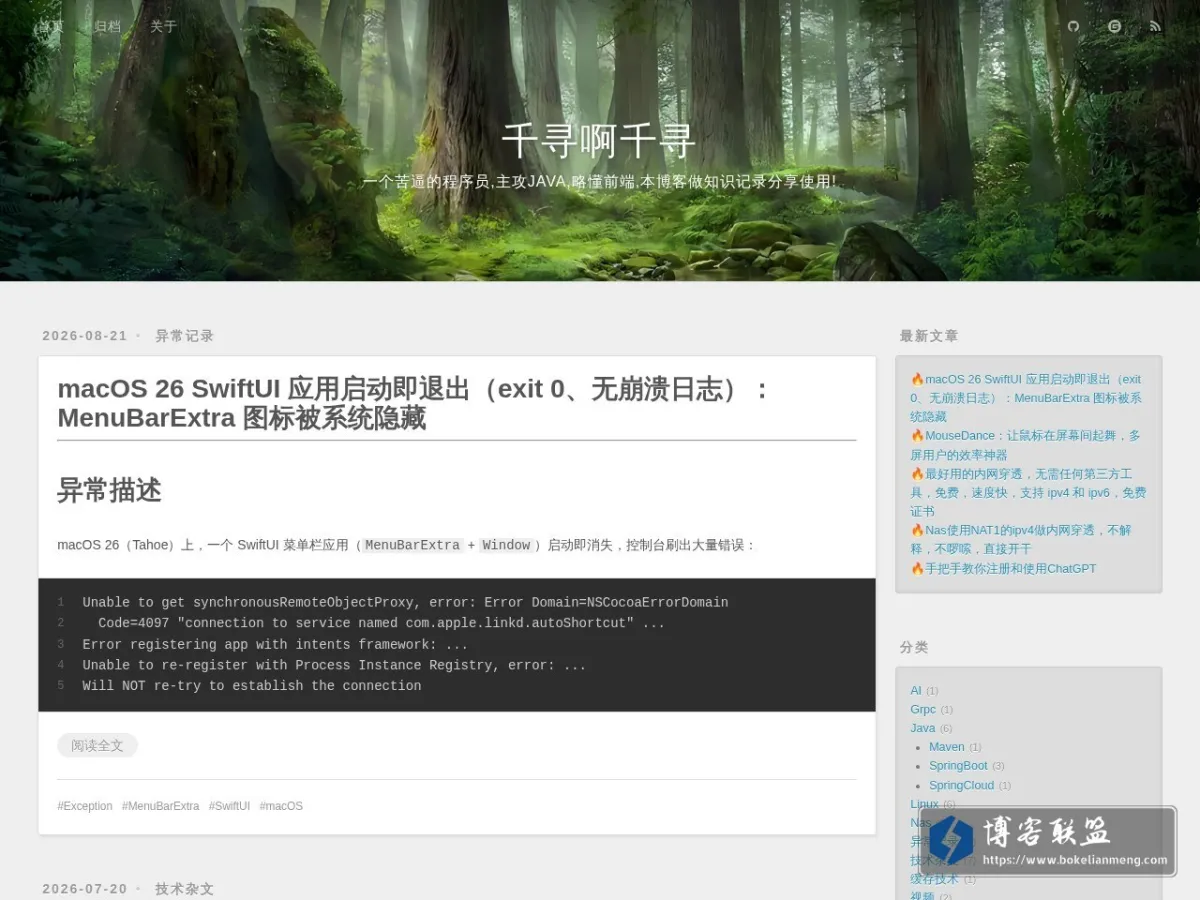The height and width of the screenshot is (900, 1200).
Task: Open recent article macOS 26 SwiftUI 应用启动即退出
Action: point(1026,397)
